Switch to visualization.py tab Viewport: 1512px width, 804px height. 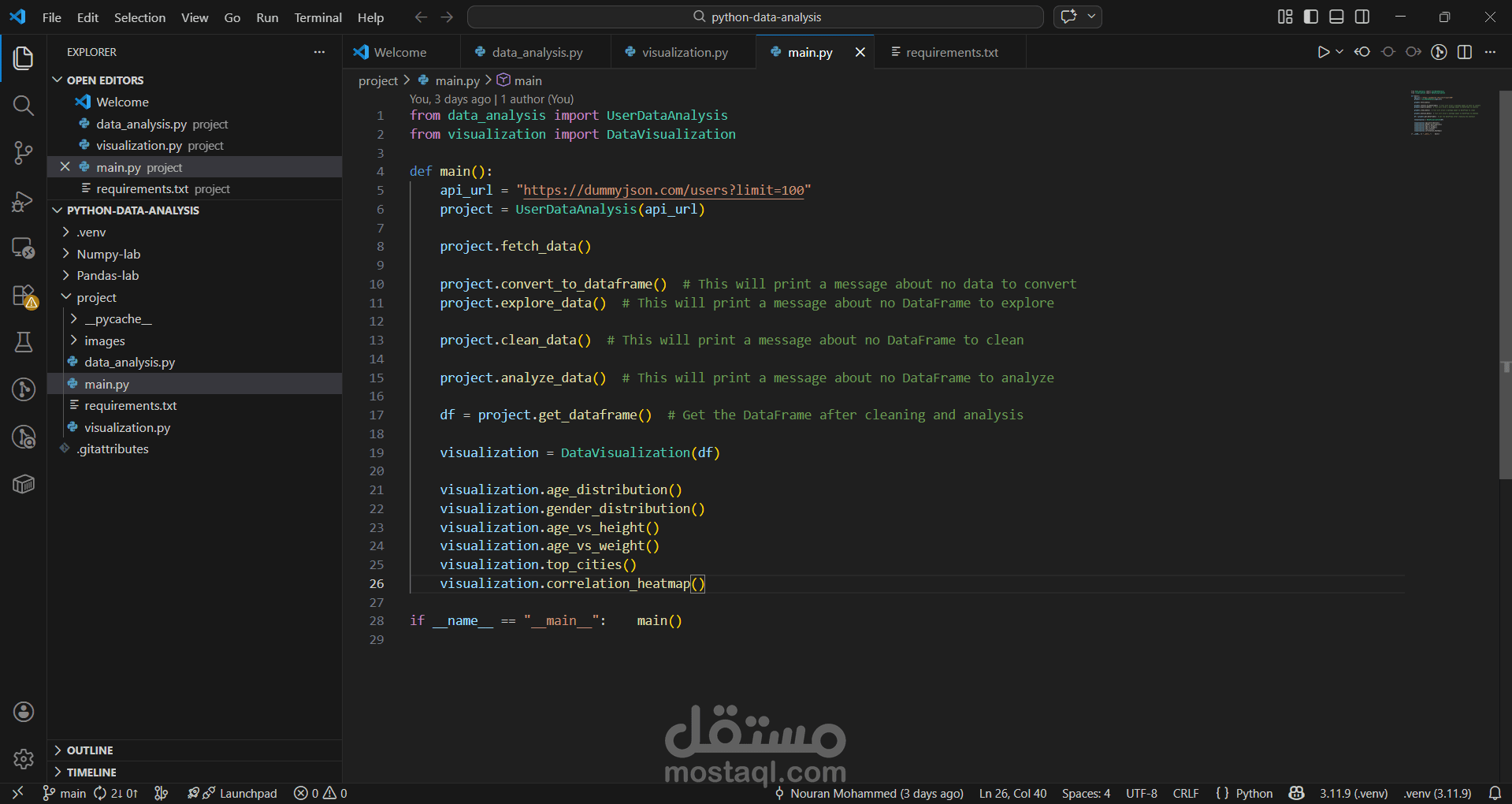[x=683, y=52]
